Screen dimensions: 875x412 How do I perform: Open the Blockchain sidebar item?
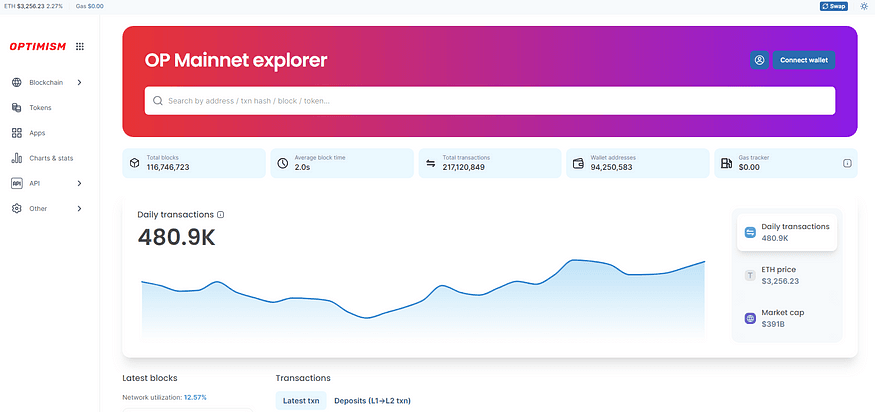[x=47, y=83]
